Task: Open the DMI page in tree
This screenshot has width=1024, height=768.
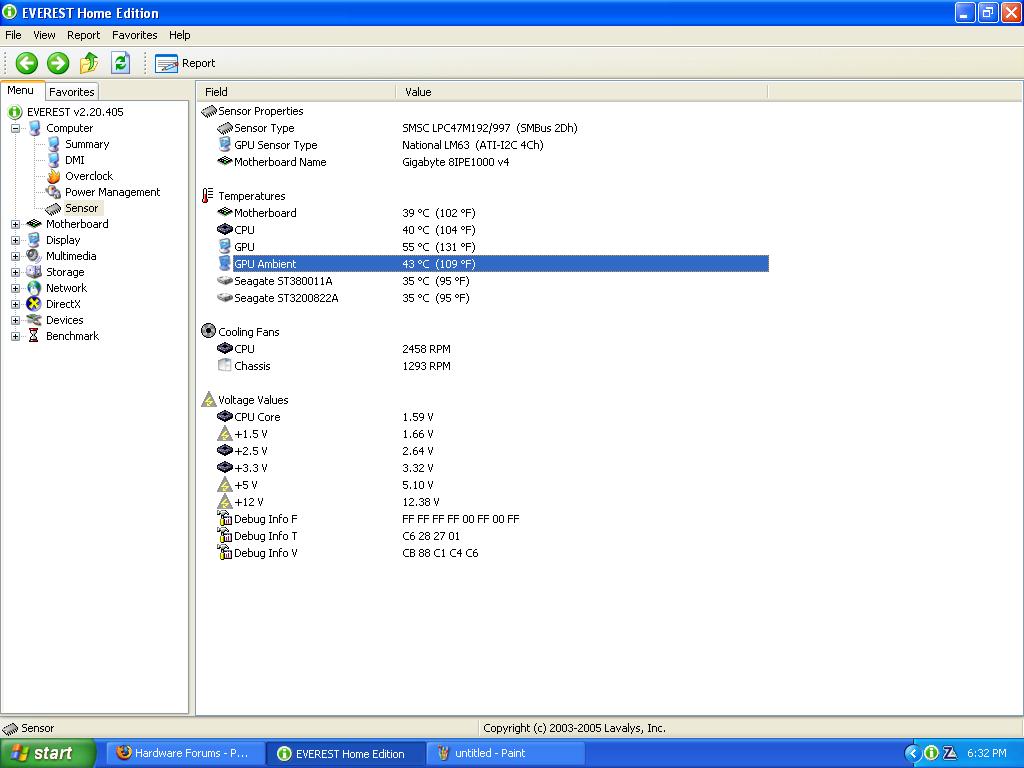Action: click(x=74, y=160)
